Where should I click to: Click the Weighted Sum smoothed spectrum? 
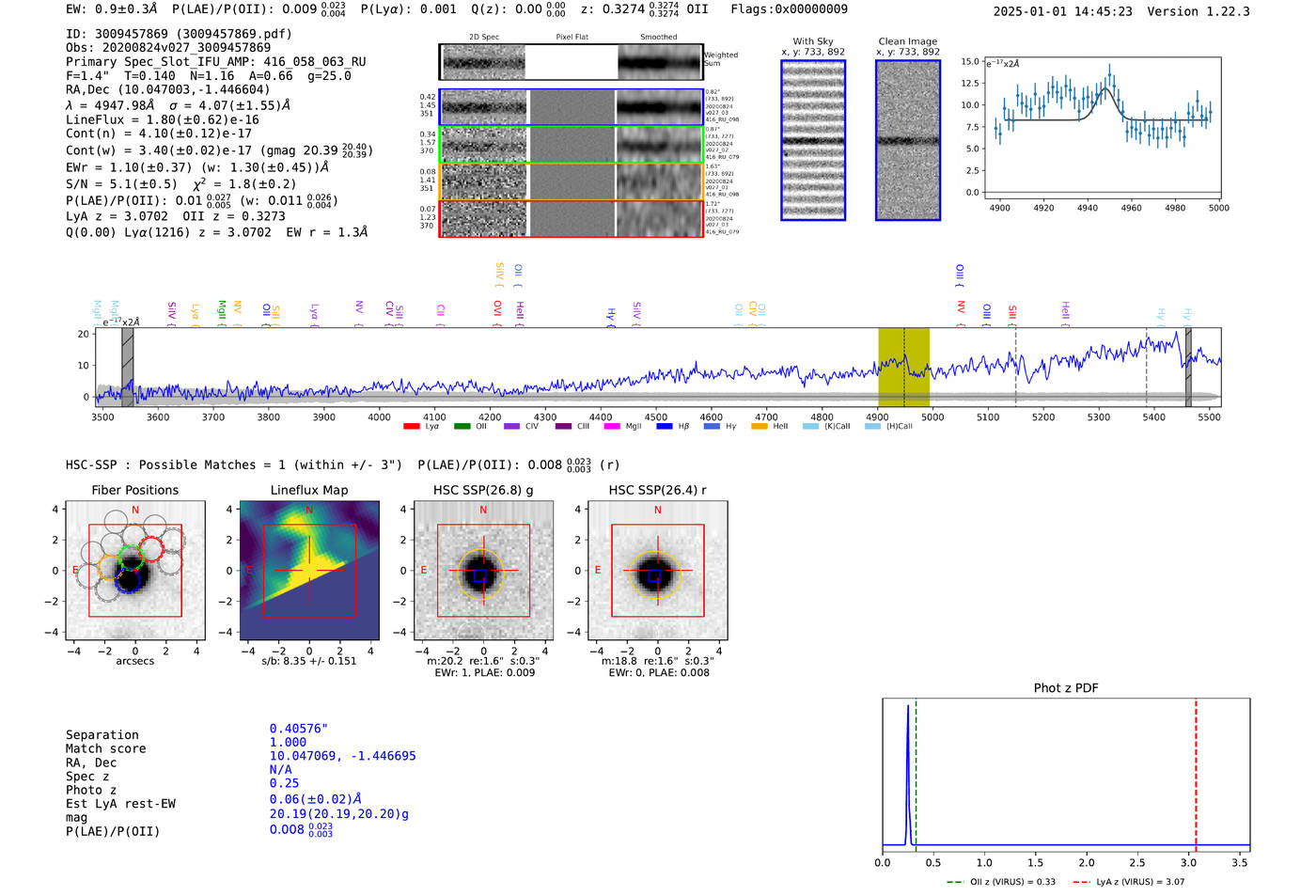point(660,63)
